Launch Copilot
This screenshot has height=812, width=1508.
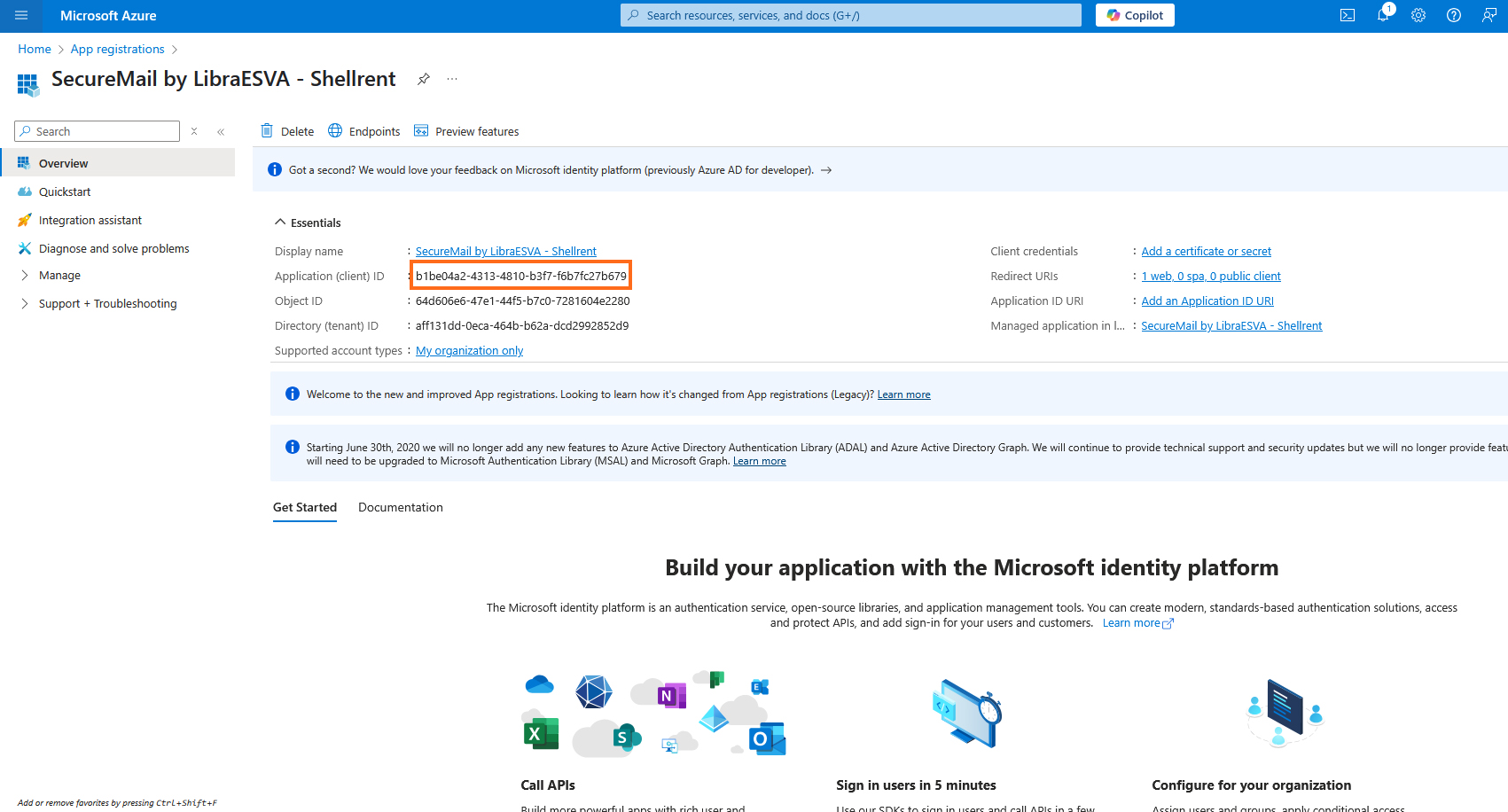(1135, 15)
